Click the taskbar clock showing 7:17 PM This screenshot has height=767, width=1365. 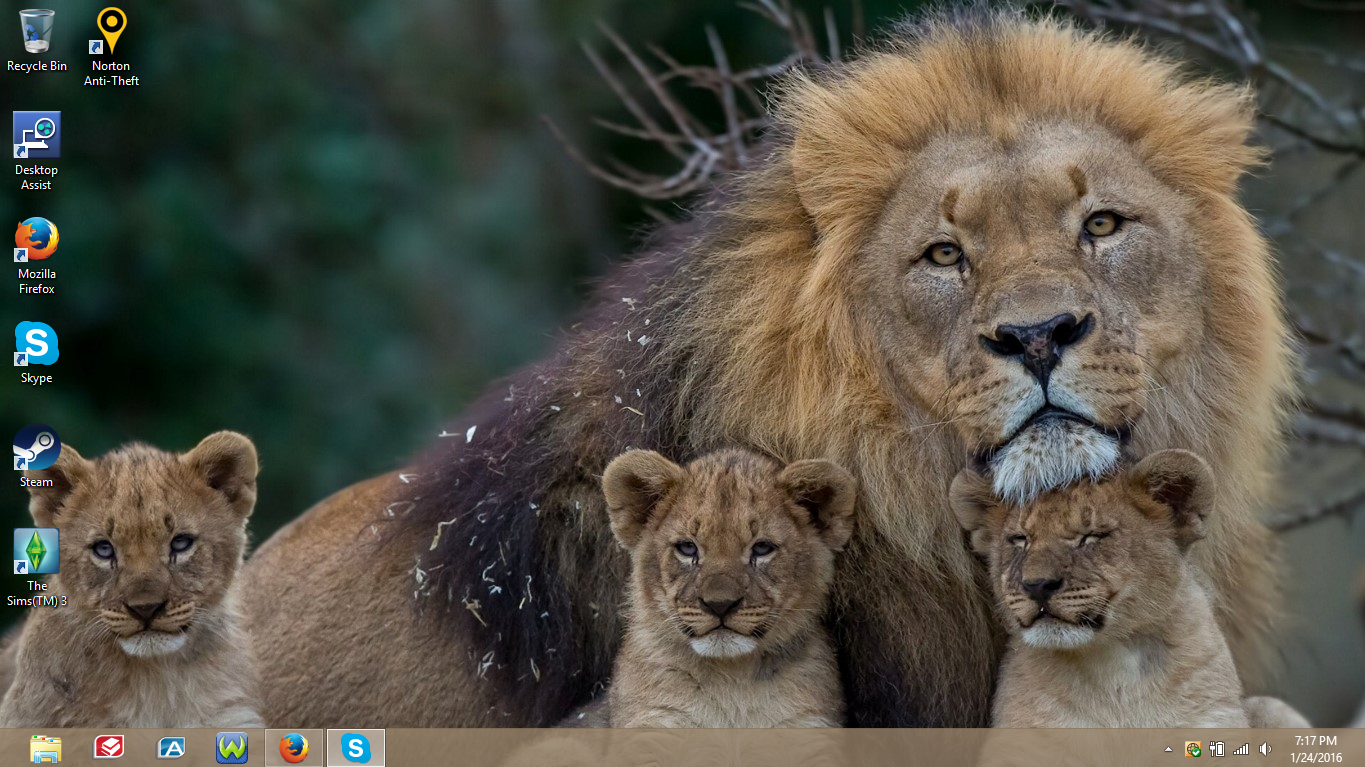click(x=1316, y=749)
